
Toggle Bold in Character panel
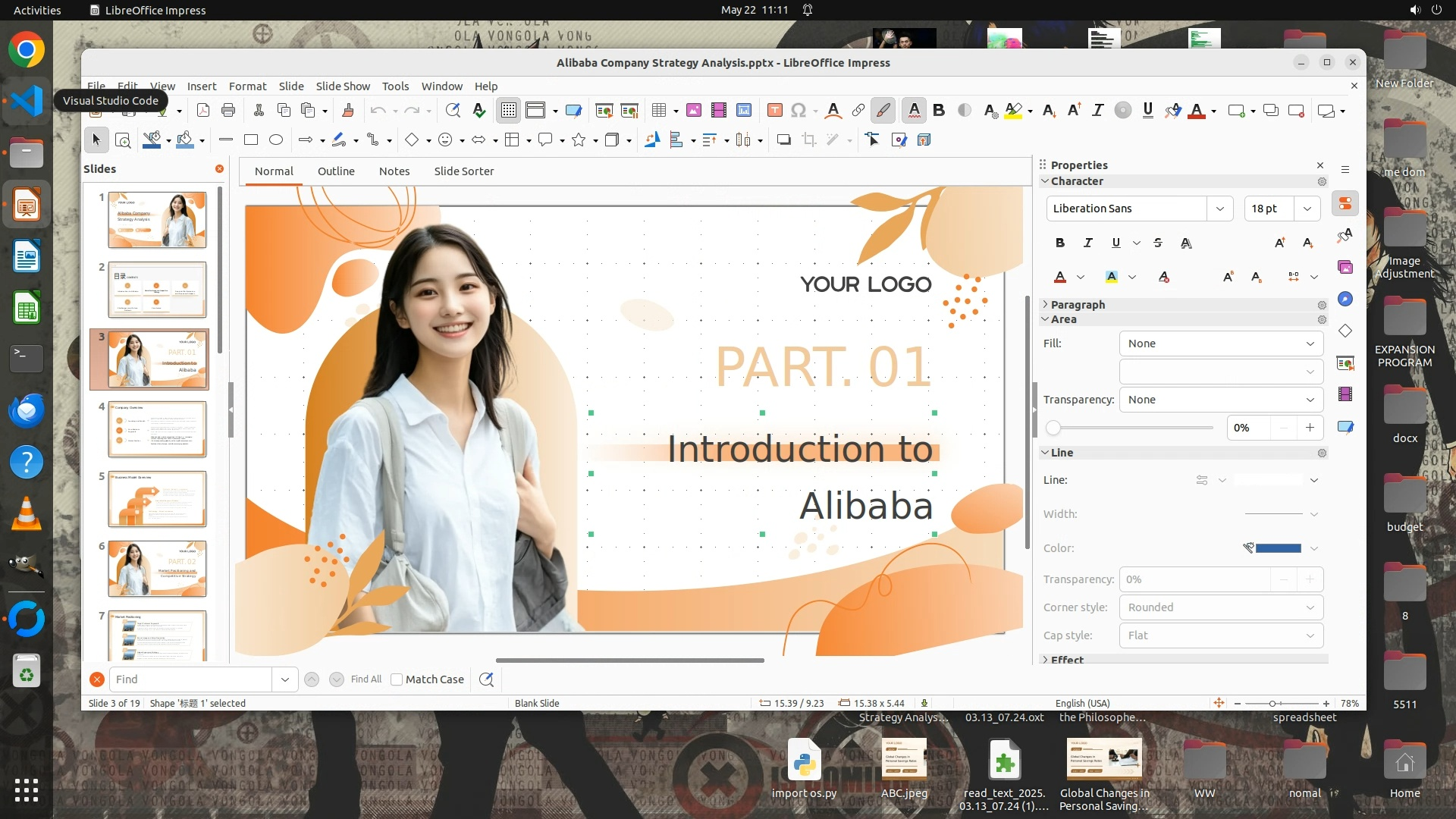tap(1059, 243)
